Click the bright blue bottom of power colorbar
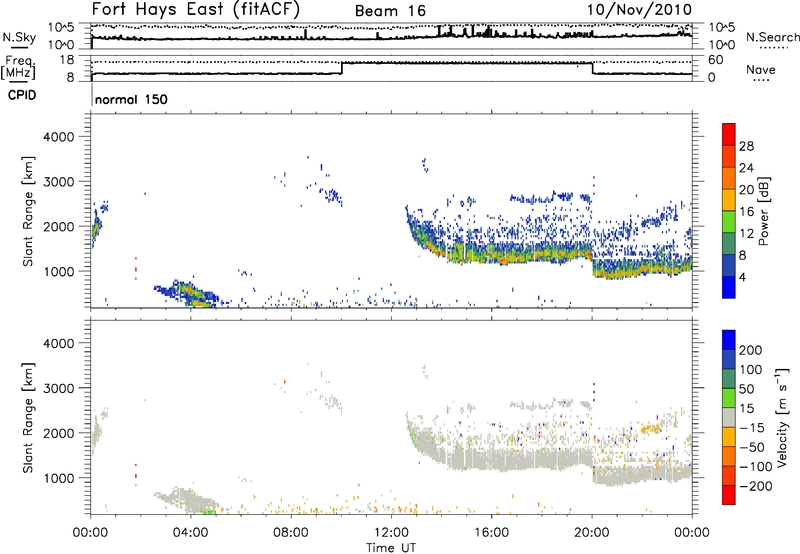The width and height of the screenshot is (800, 554). click(729, 287)
